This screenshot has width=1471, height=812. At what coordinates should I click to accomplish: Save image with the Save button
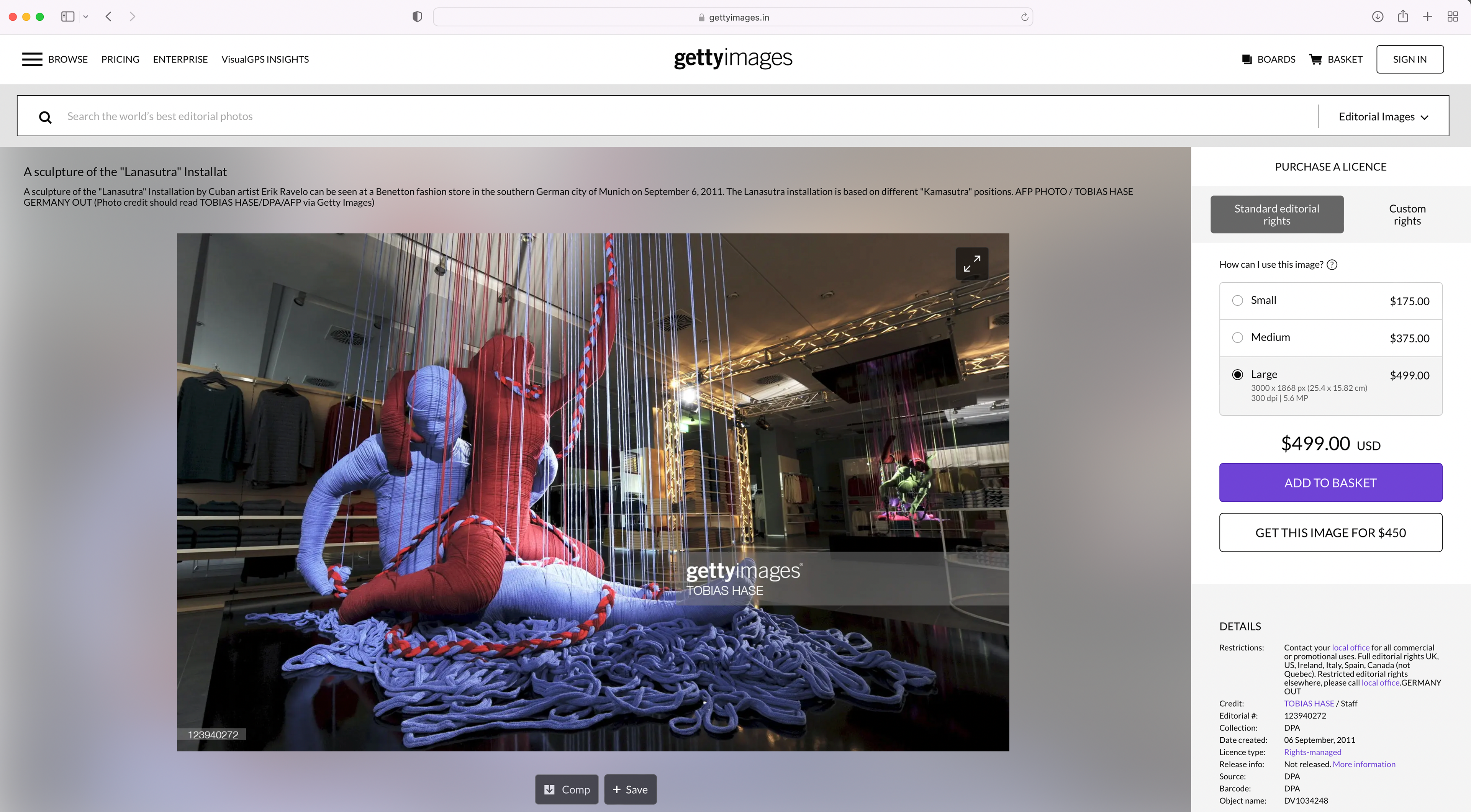(631, 789)
